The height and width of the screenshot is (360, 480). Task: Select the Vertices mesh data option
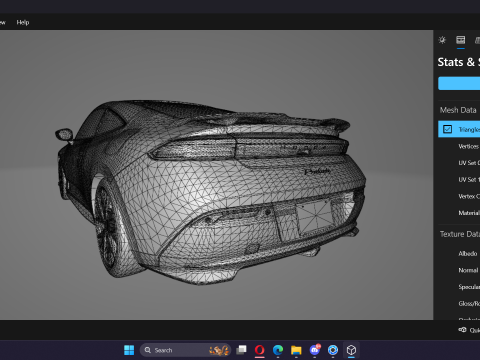click(469, 146)
